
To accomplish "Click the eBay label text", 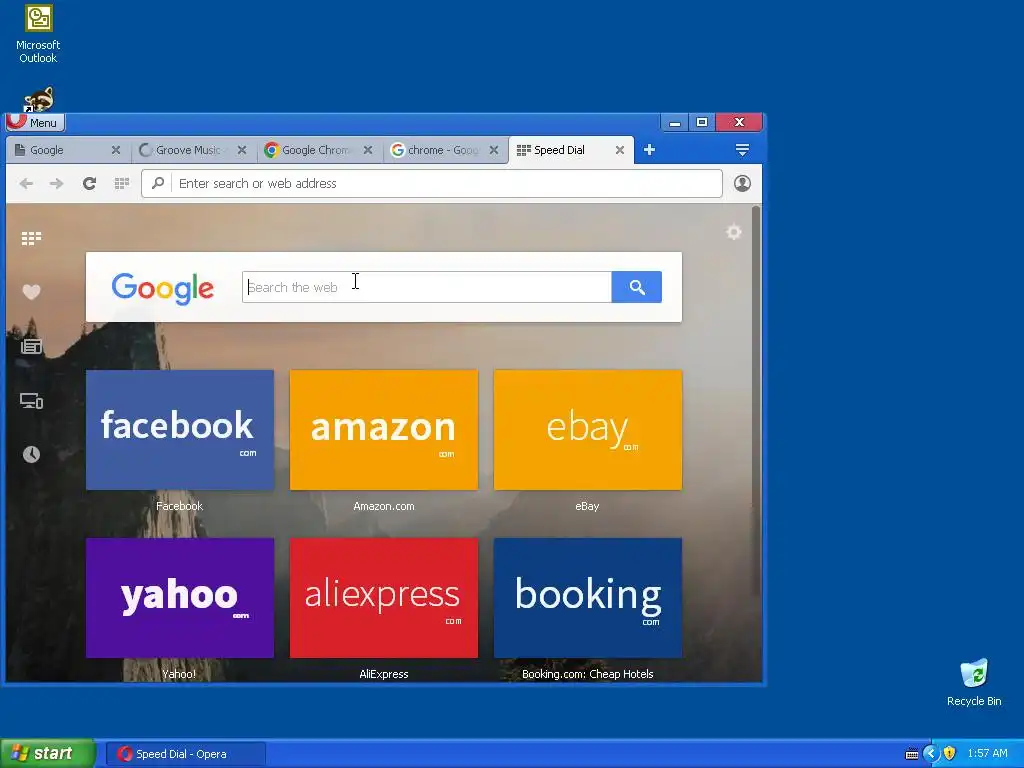I will click(587, 506).
